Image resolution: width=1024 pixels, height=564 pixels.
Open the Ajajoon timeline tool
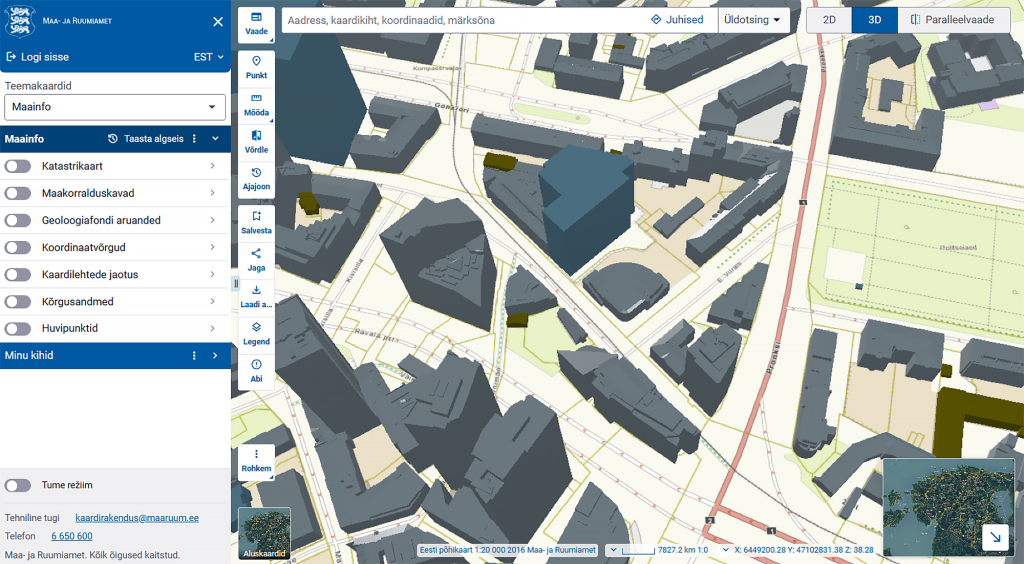click(256, 179)
